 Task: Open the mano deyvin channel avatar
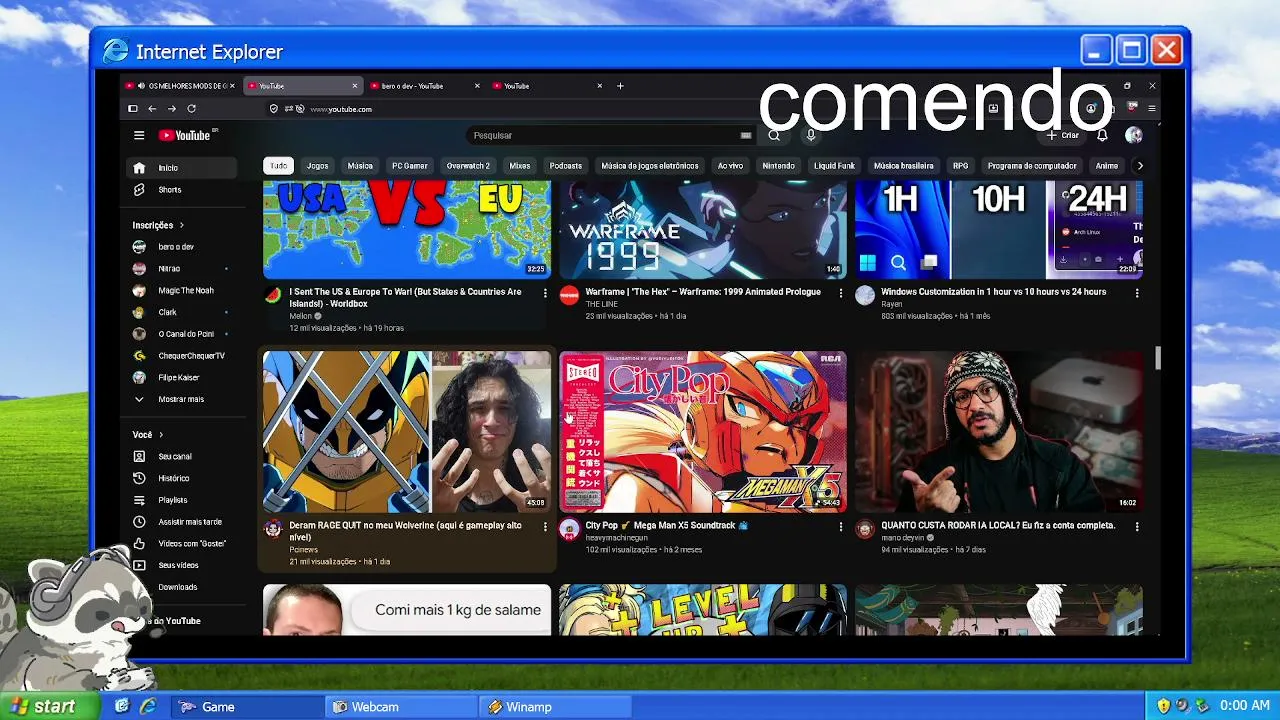point(865,528)
